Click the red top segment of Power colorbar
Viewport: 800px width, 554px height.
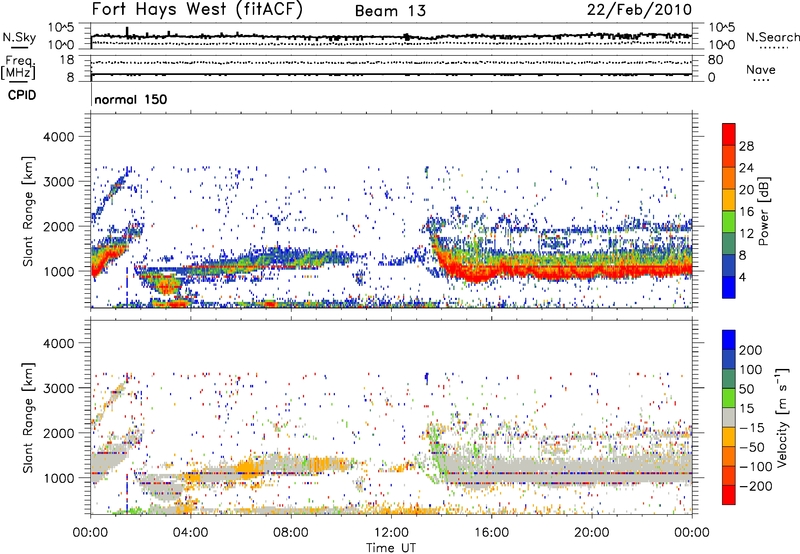coord(729,134)
